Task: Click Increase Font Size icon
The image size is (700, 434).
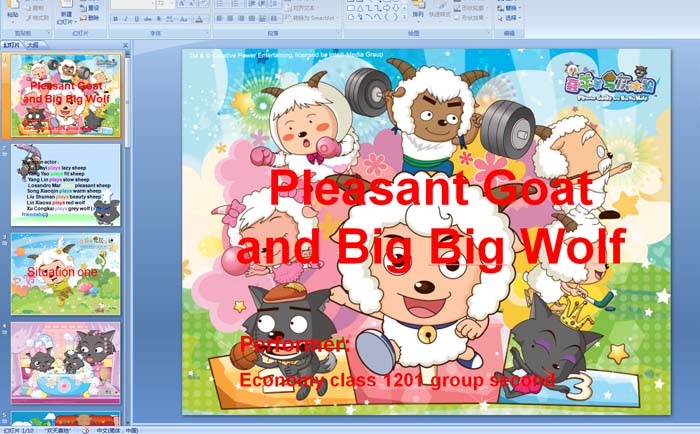Action: point(182,4)
